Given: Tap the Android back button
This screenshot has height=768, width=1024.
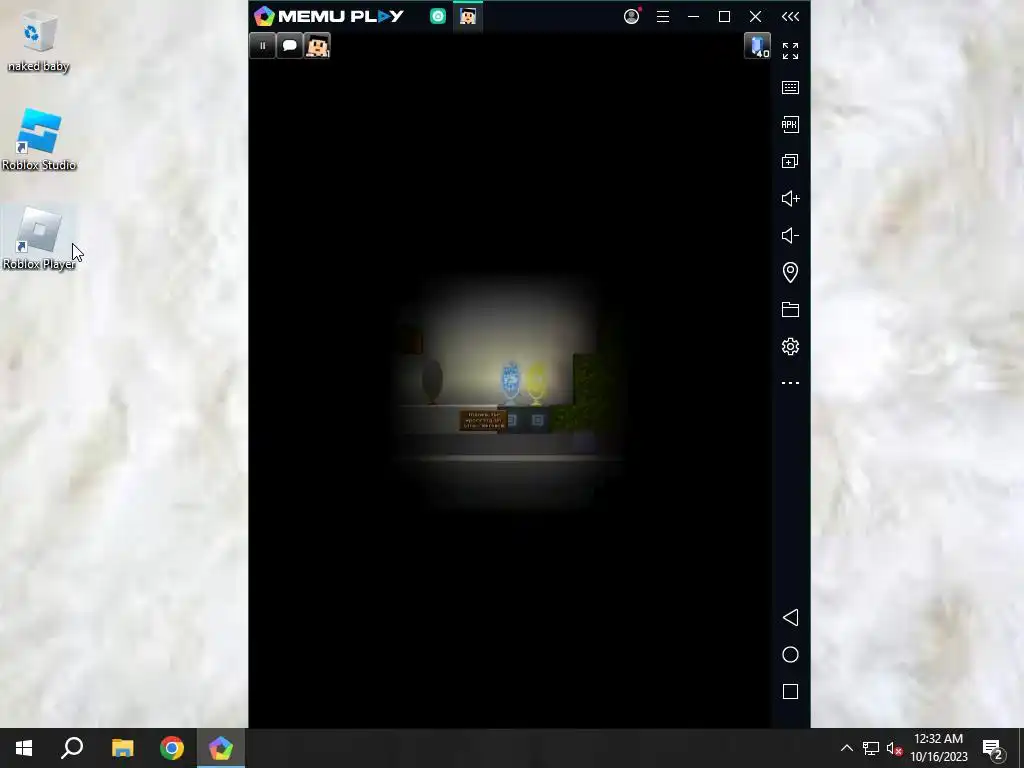Looking at the screenshot, I should point(790,618).
